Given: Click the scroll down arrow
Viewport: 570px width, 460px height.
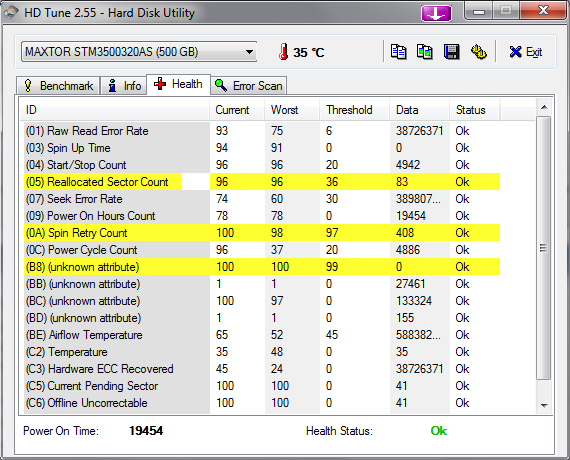Looking at the screenshot, I should pyautogui.click(x=544, y=405).
